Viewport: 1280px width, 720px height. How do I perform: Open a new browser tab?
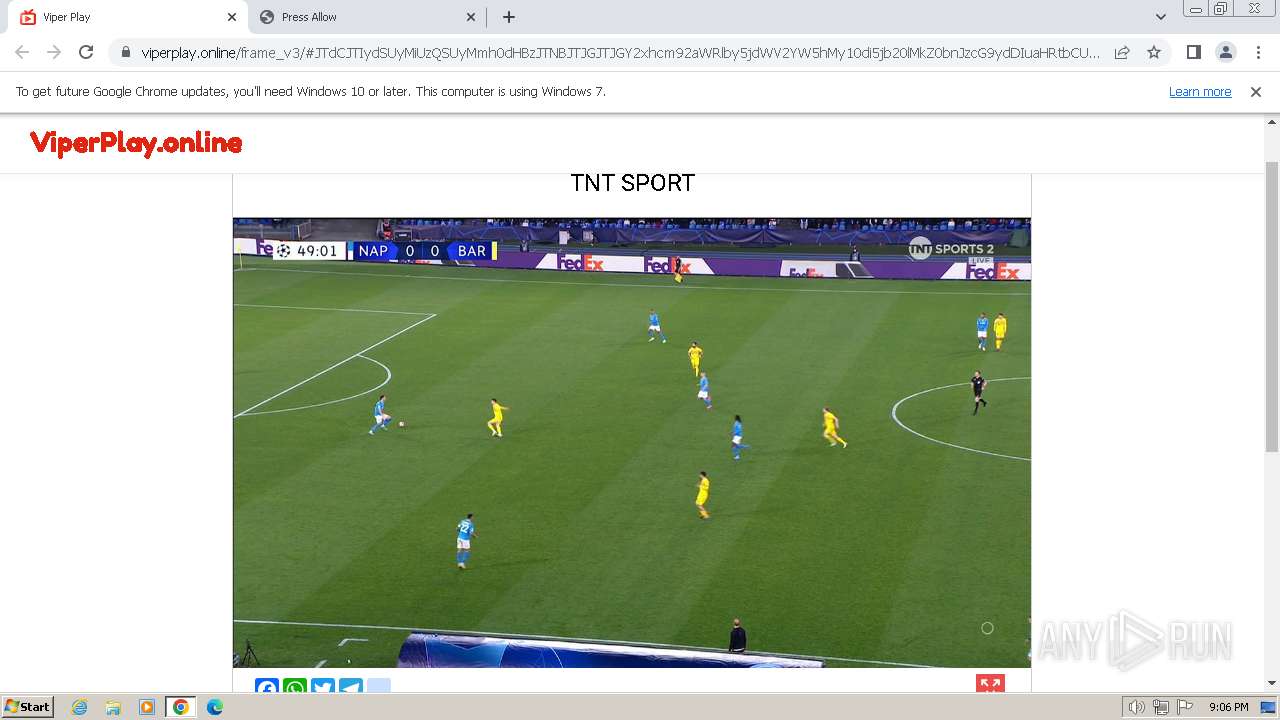(508, 17)
